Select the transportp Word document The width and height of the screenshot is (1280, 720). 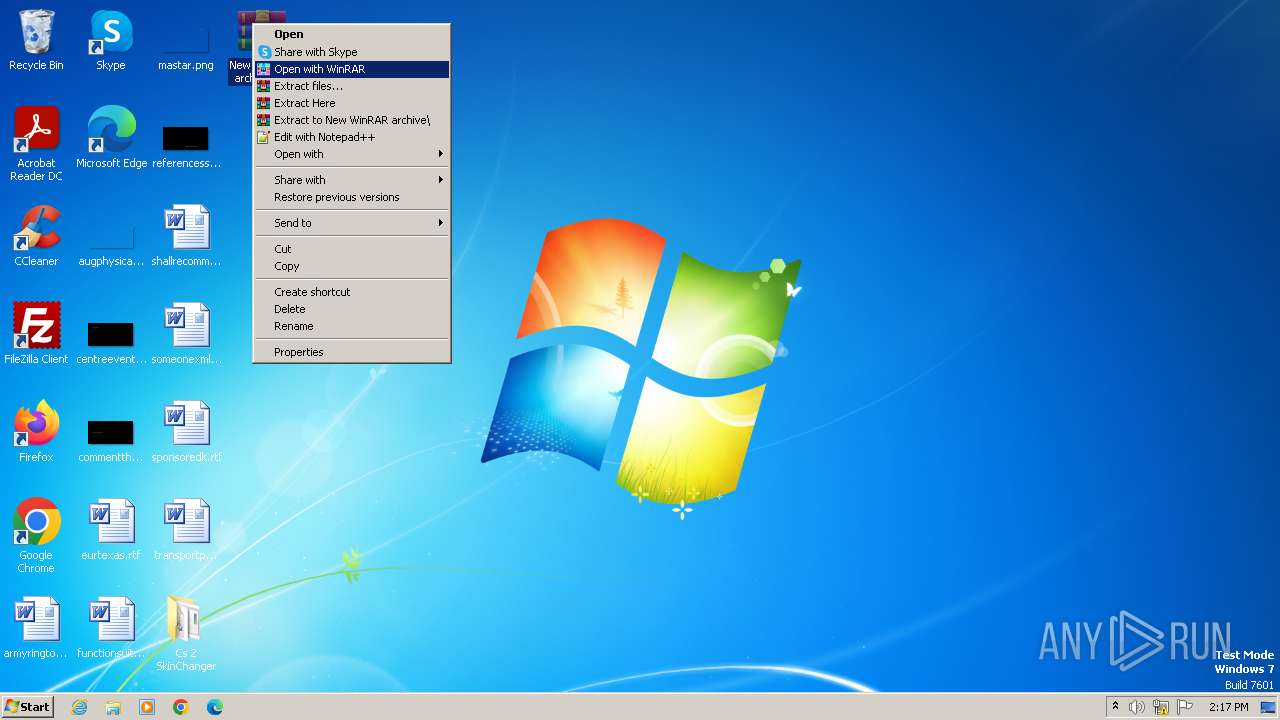click(x=186, y=530)
